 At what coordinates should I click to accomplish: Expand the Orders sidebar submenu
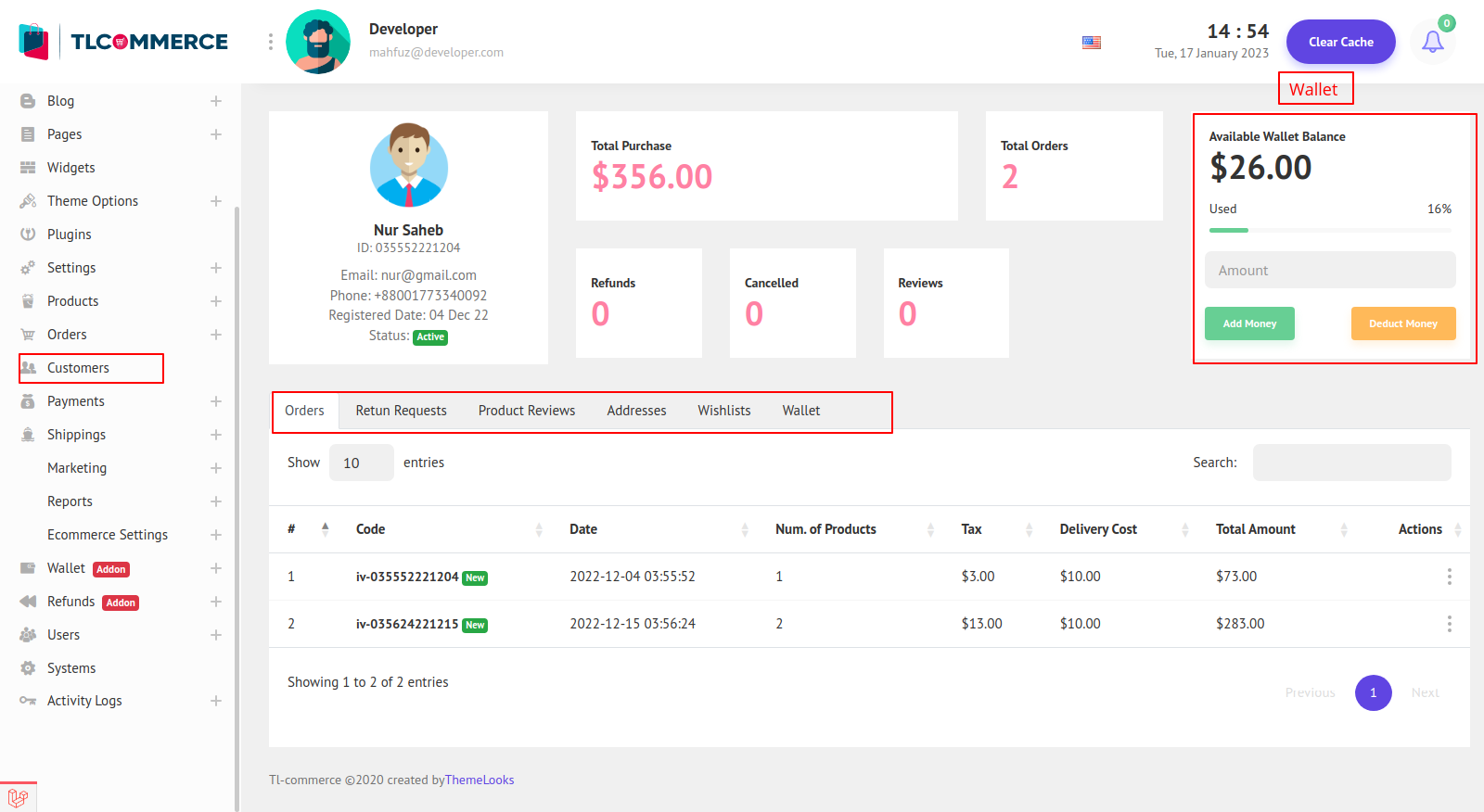pyautogui.click(x=215, y=335)
